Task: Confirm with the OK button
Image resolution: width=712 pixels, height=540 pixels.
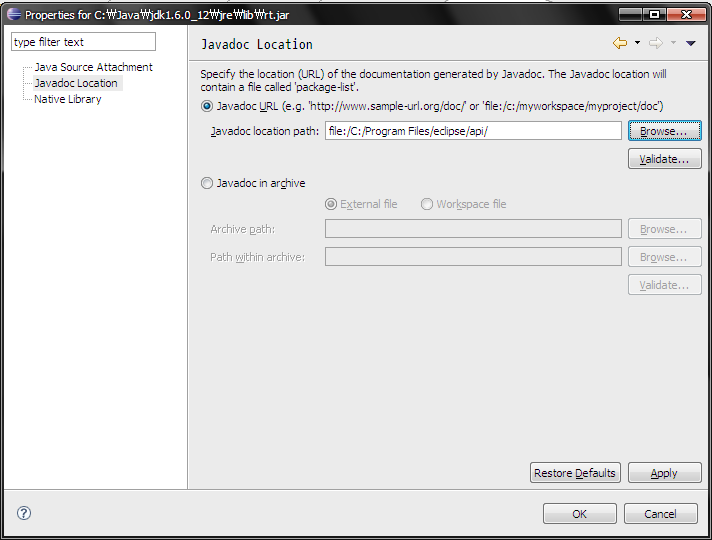Action: [580, 514]
